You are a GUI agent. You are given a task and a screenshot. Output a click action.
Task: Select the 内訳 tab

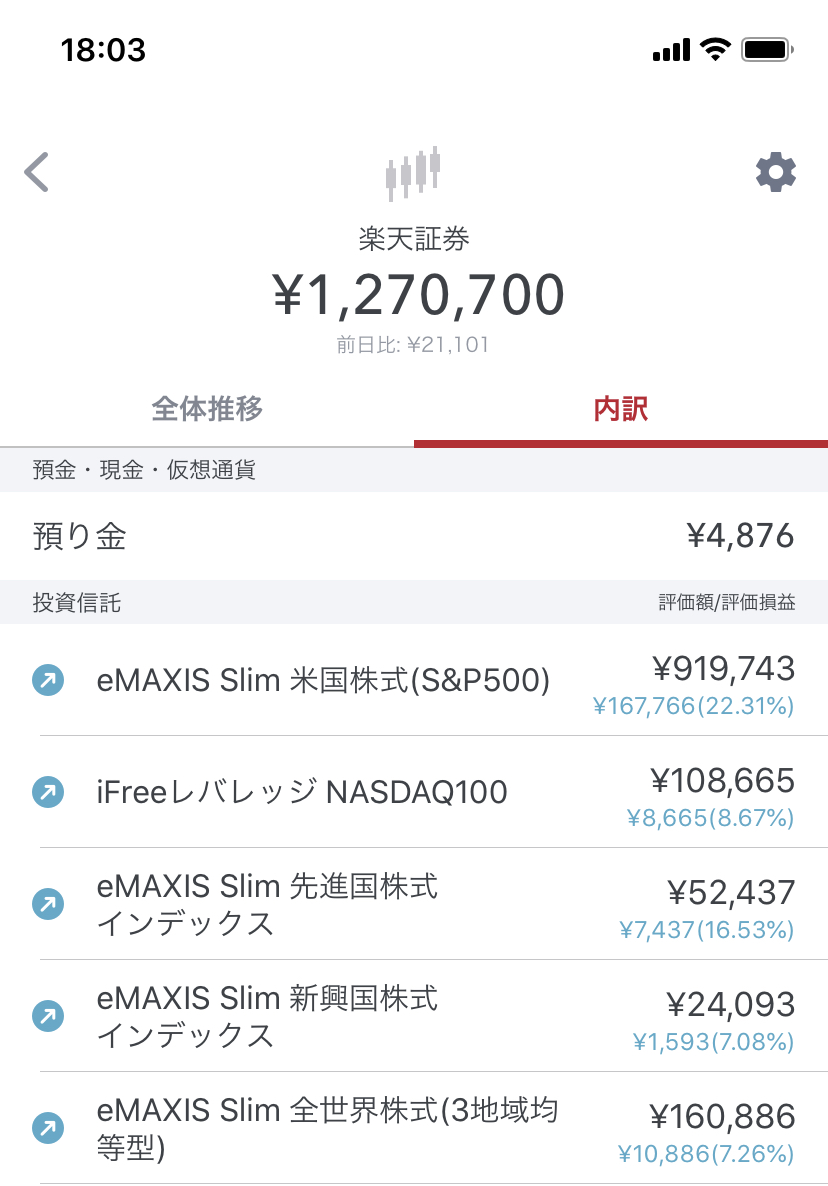point(621,409)
